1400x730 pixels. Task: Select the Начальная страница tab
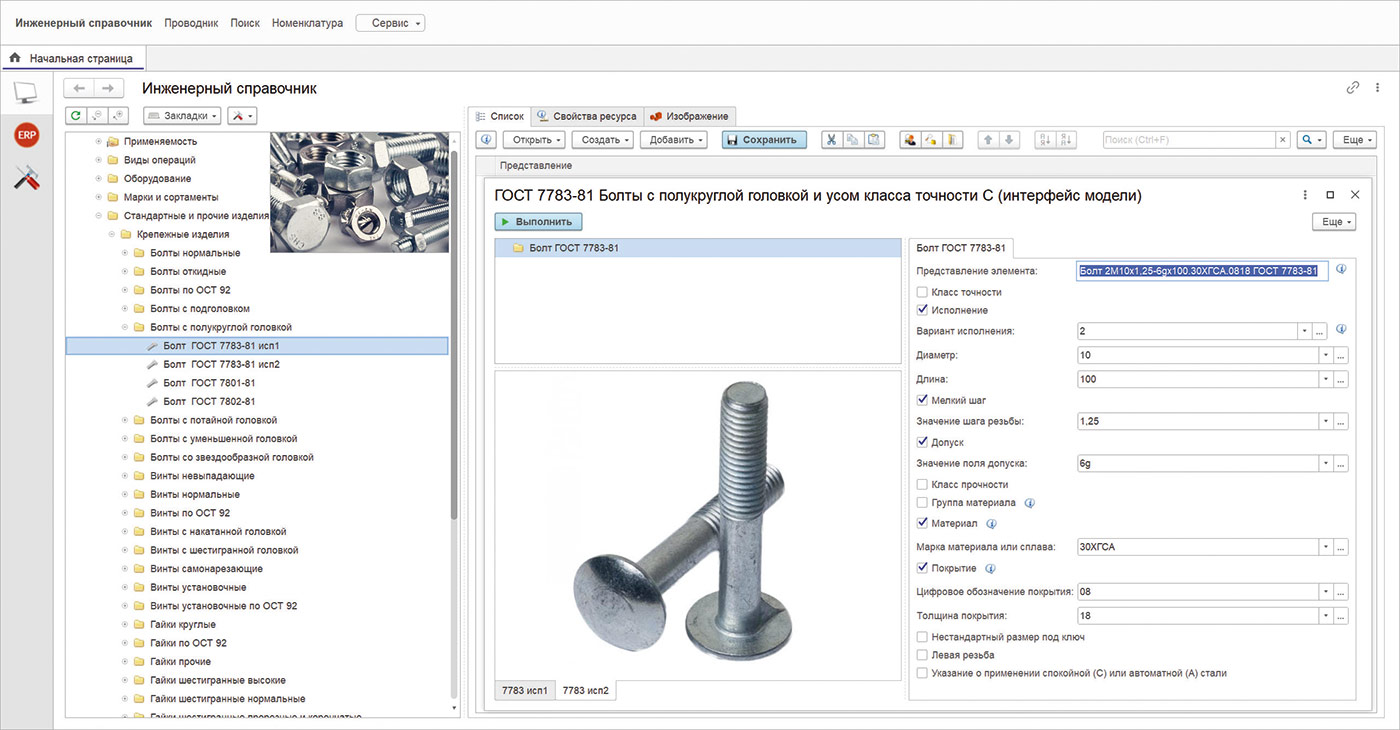click(x=73, y=58)
